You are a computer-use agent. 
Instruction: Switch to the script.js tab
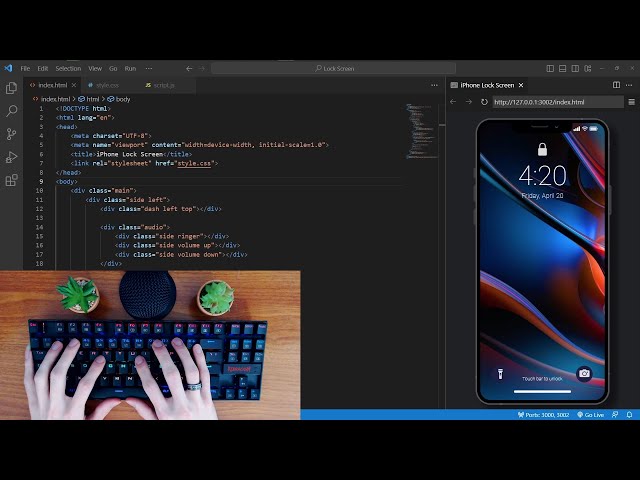(164, 85)
